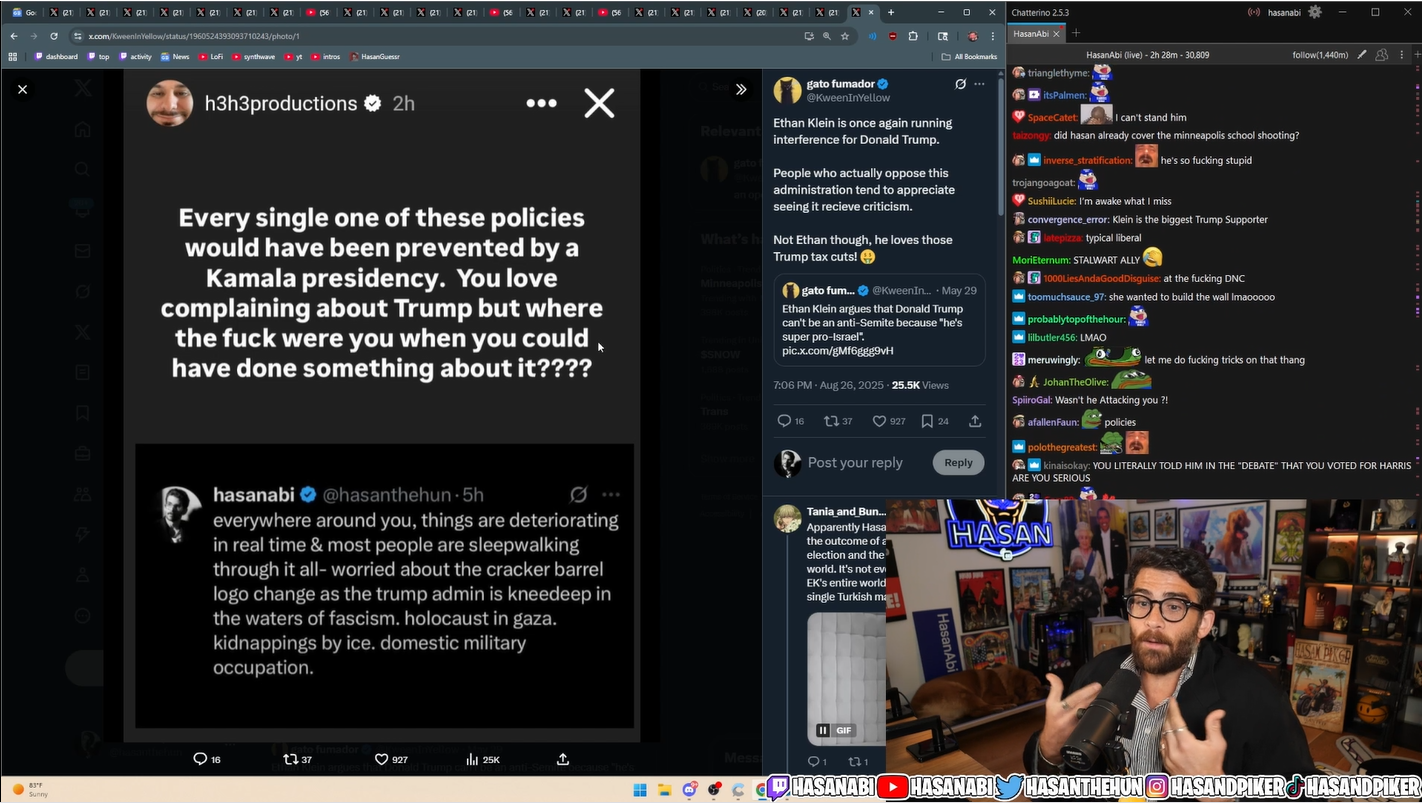Click the reply icon beneath the enlarged photo
Image resolution: width=1422 pixels, height=803 pixels.
pos(199,759)
